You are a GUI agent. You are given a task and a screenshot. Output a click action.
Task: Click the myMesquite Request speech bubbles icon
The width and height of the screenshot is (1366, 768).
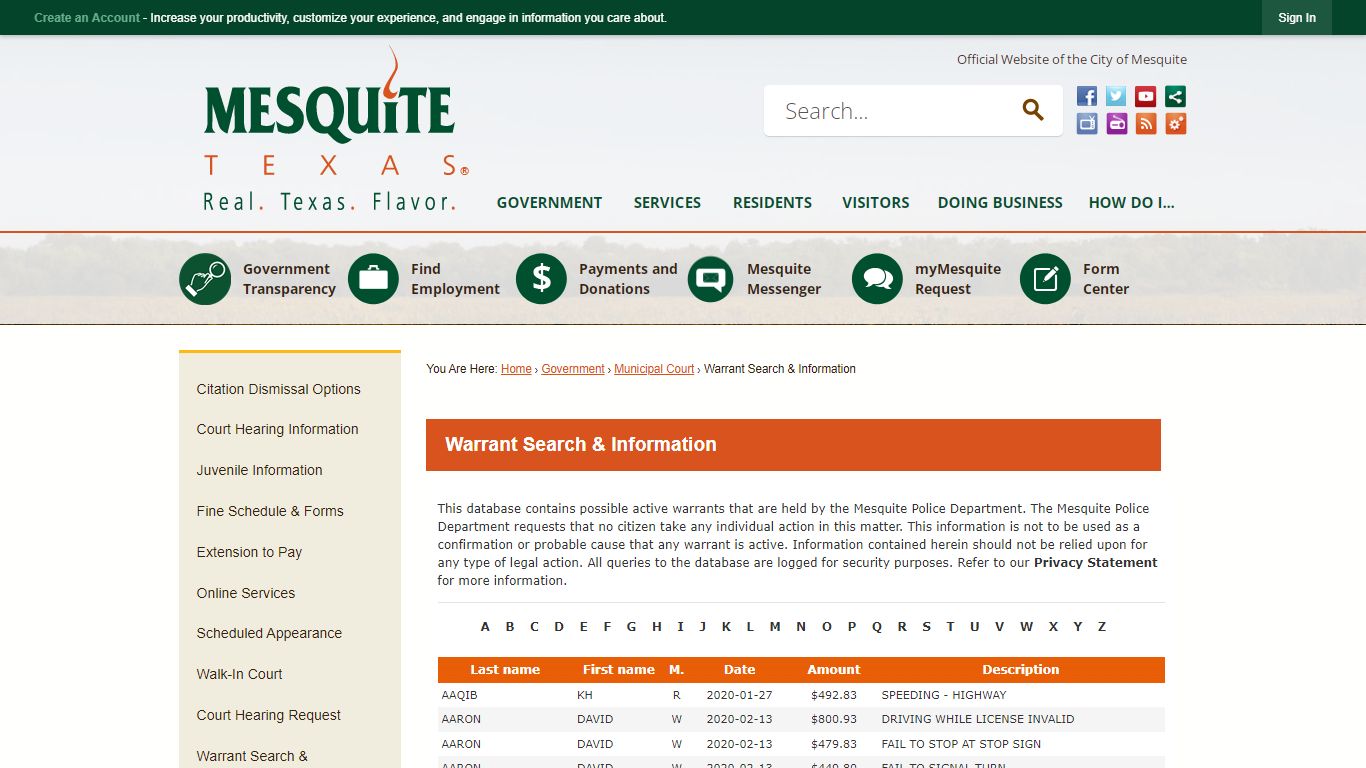(877, 278)
